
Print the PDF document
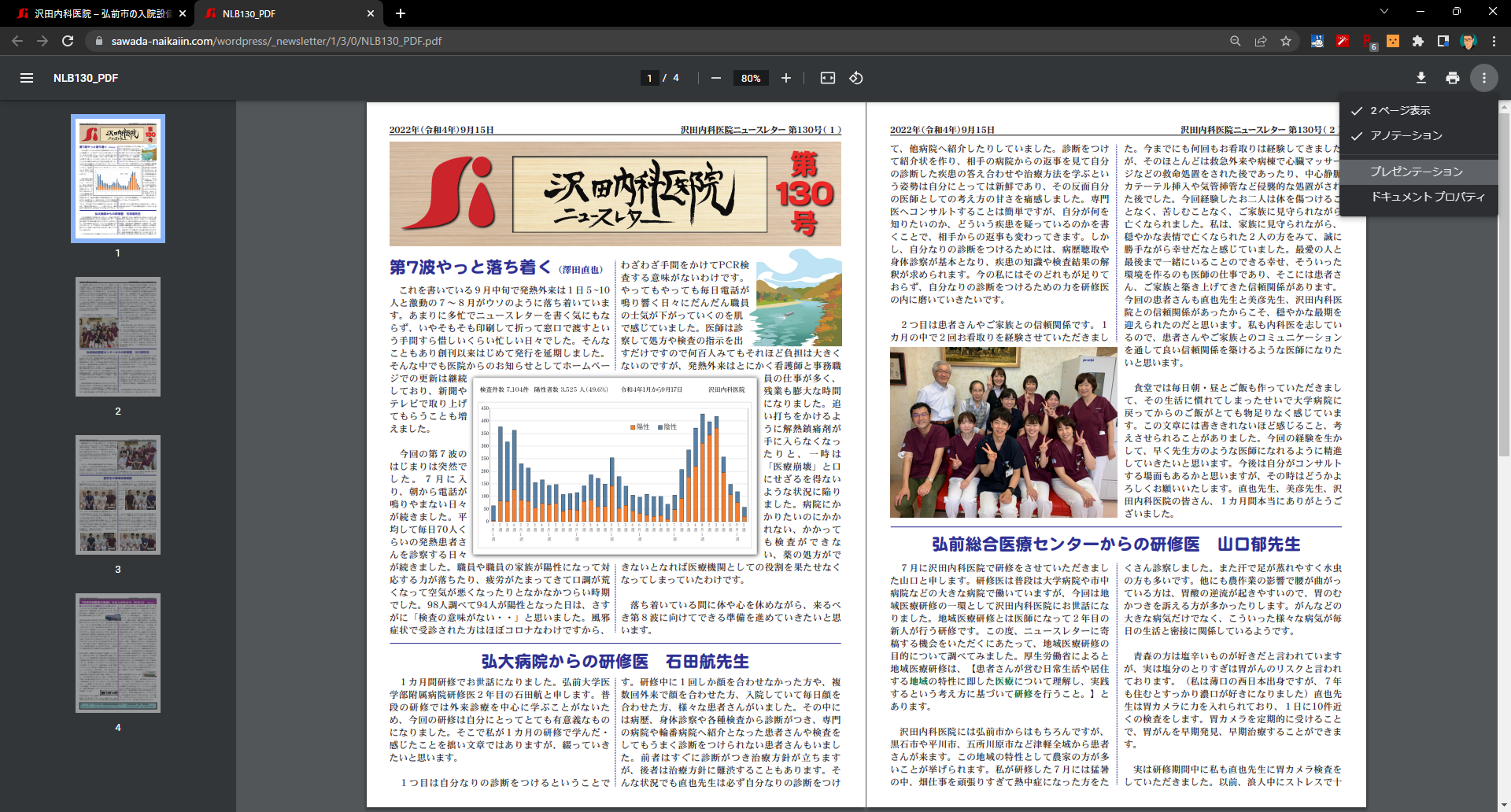[1453, 78]
